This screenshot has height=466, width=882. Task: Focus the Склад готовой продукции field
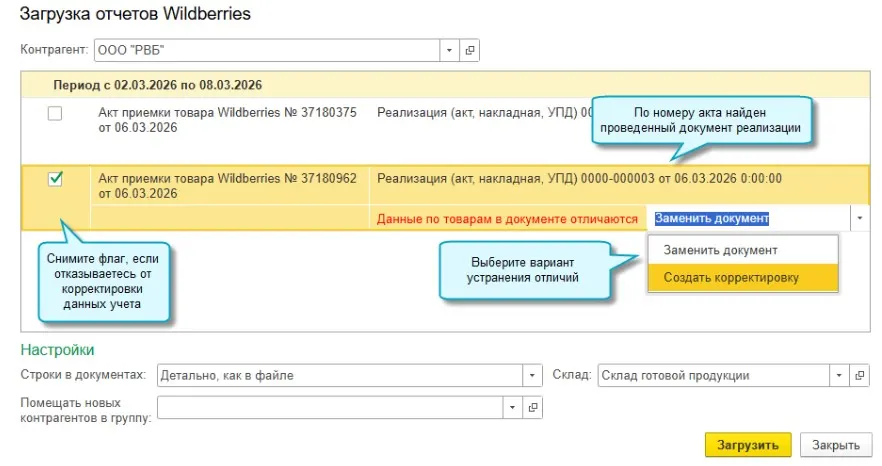(x=713, y=375)
